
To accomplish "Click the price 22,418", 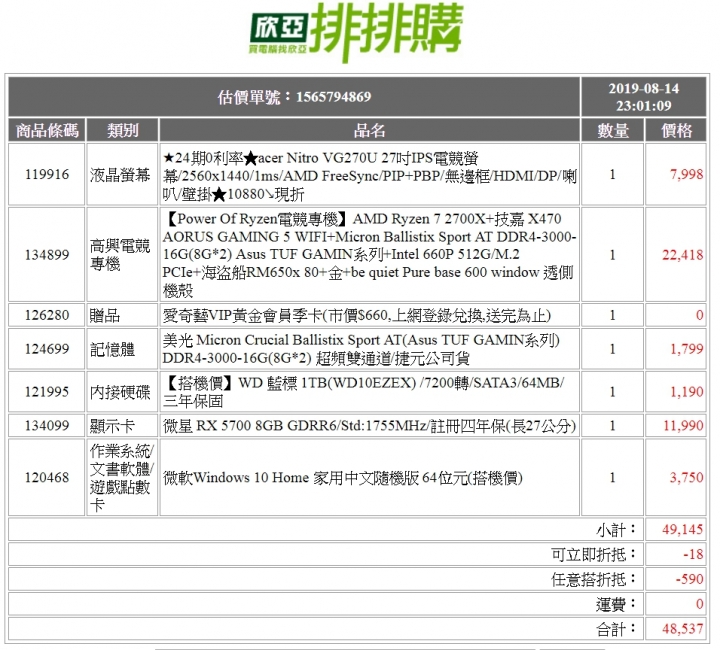I will [682, 255].
